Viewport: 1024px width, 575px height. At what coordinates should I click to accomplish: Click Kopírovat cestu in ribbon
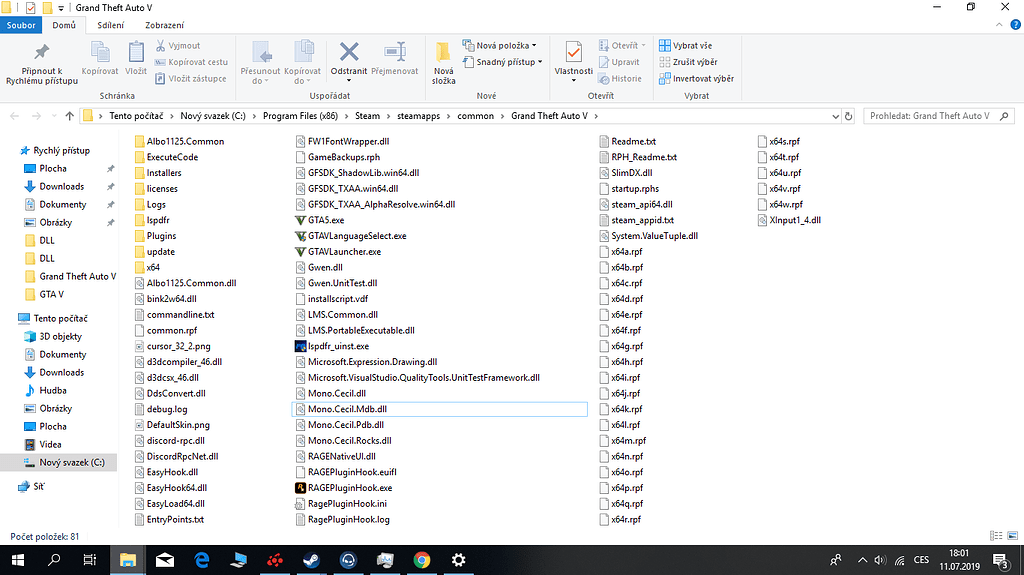191,62
